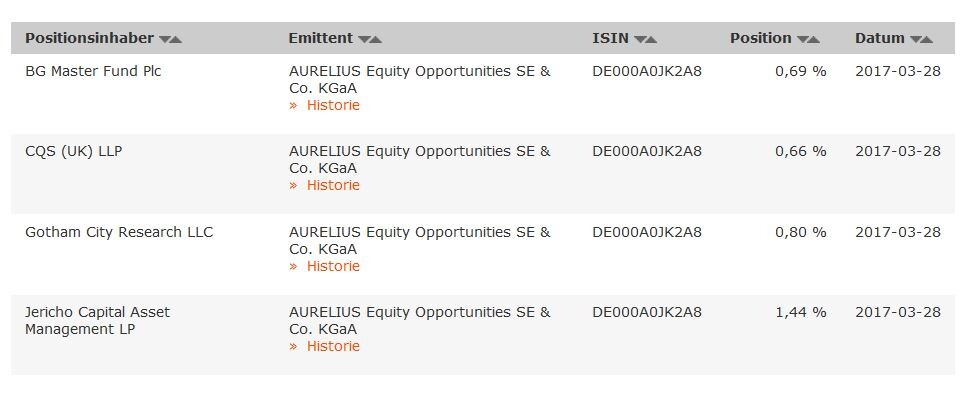
Task: Sort Position descending with down arrow
Action: (803, 39)
